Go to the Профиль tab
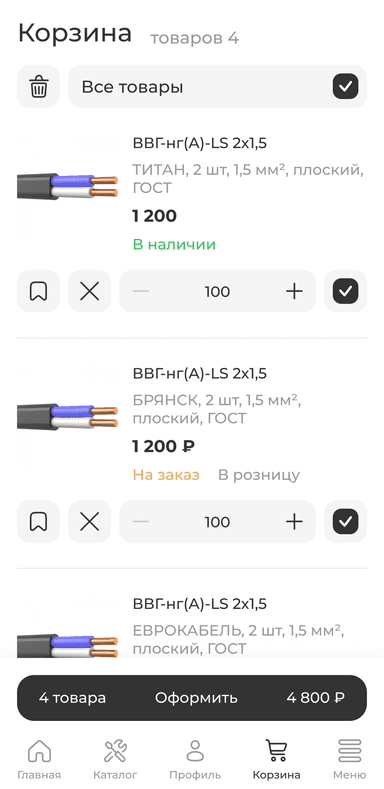The width and height of the screenshot is (384, 789). click(195, 759)
